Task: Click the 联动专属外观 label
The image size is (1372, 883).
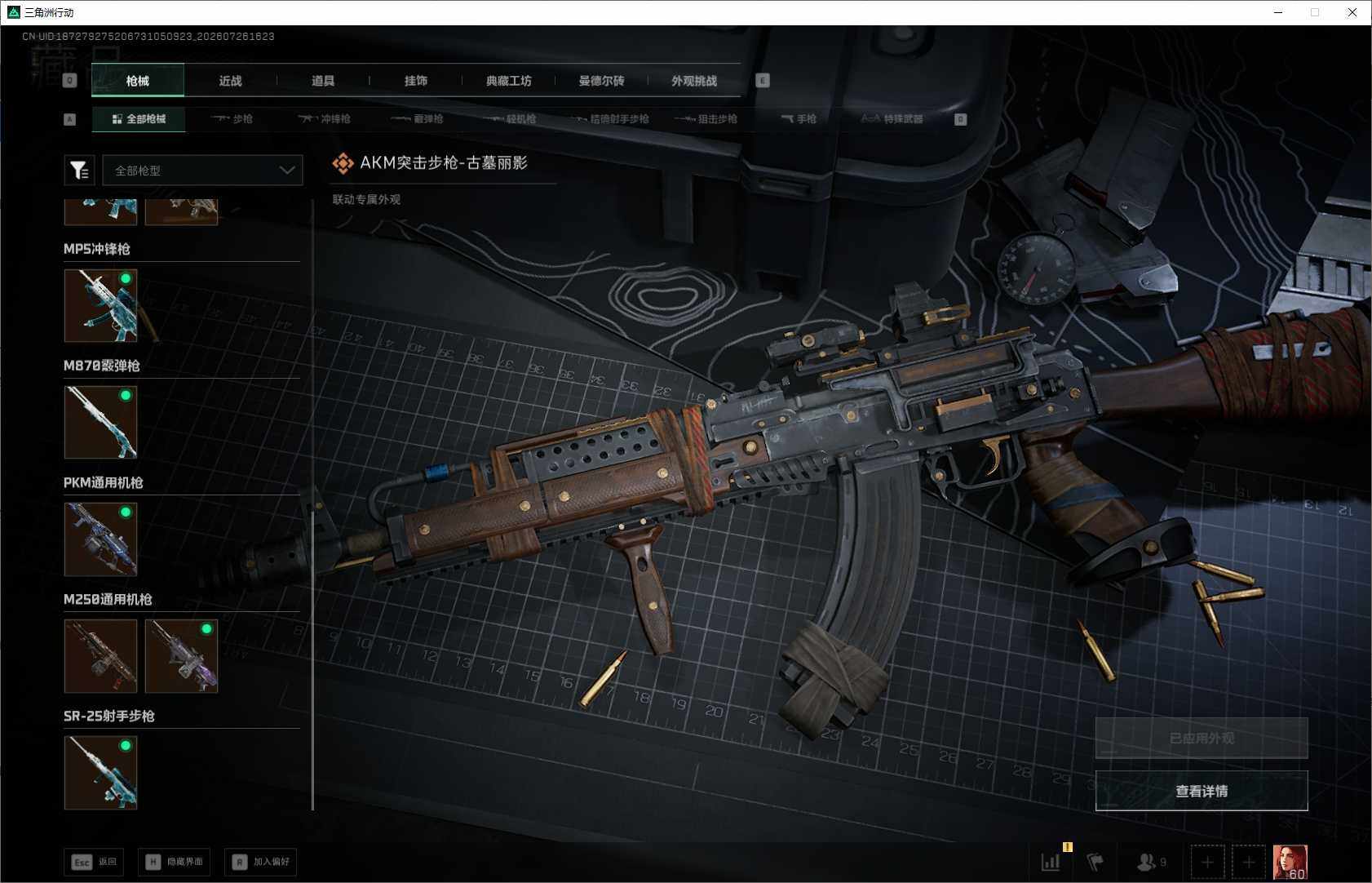Action: [366, 199]
